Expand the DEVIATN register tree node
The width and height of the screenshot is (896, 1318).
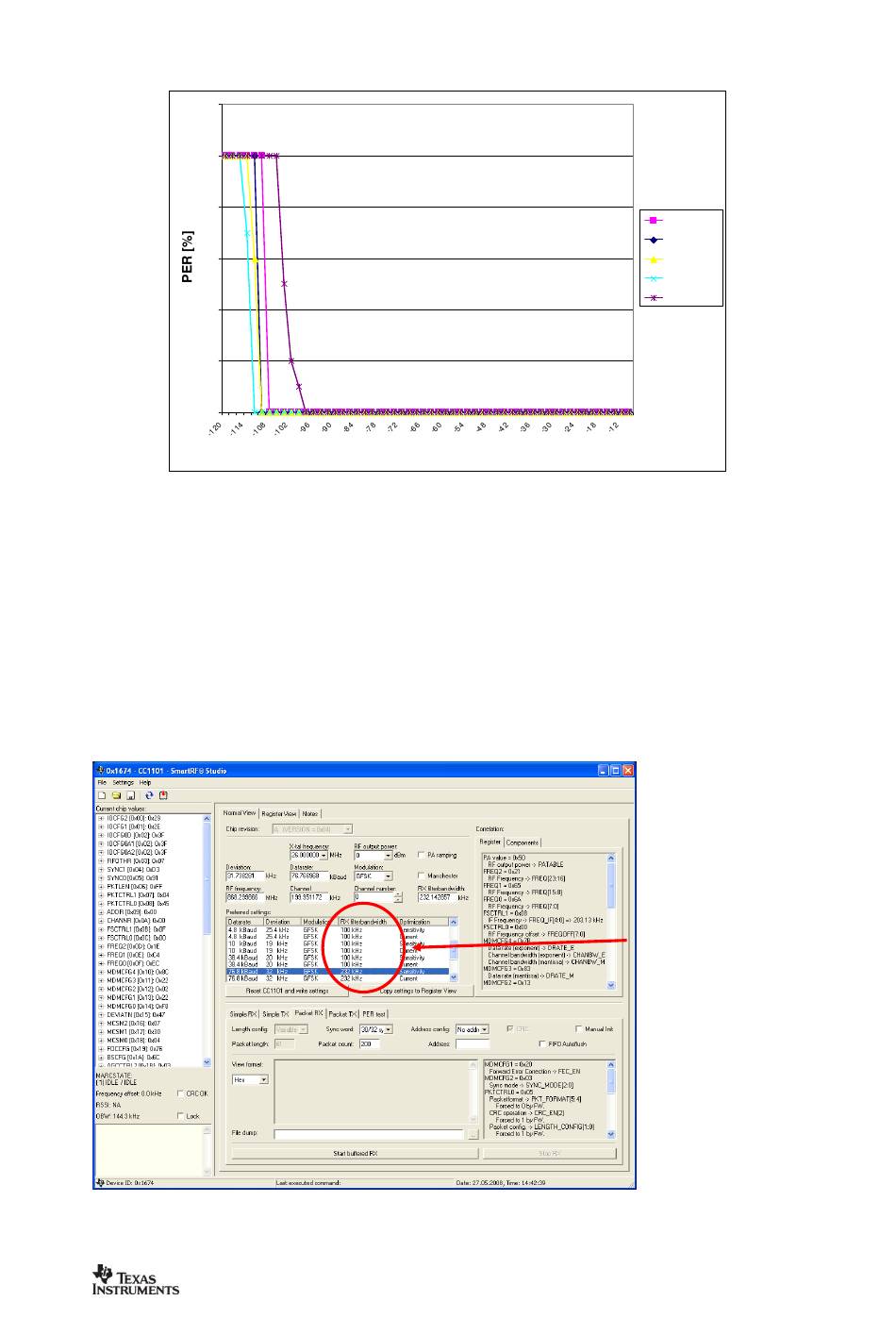(x=101, y=1014)
